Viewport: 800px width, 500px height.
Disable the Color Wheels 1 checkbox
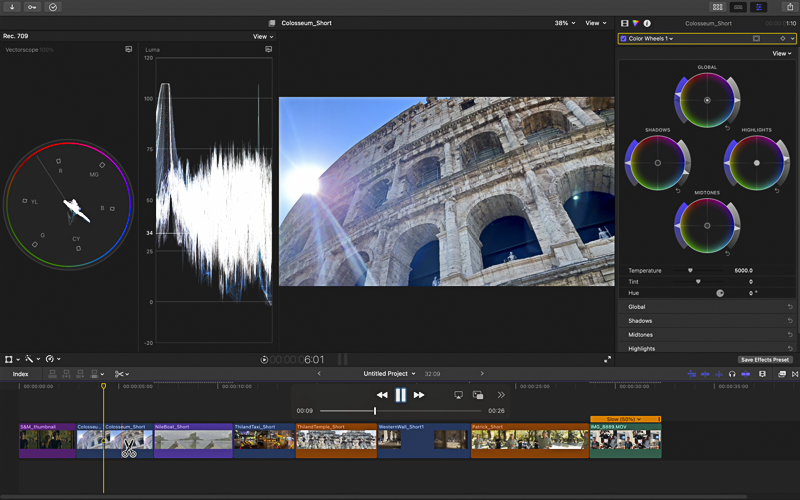(624, 39)
